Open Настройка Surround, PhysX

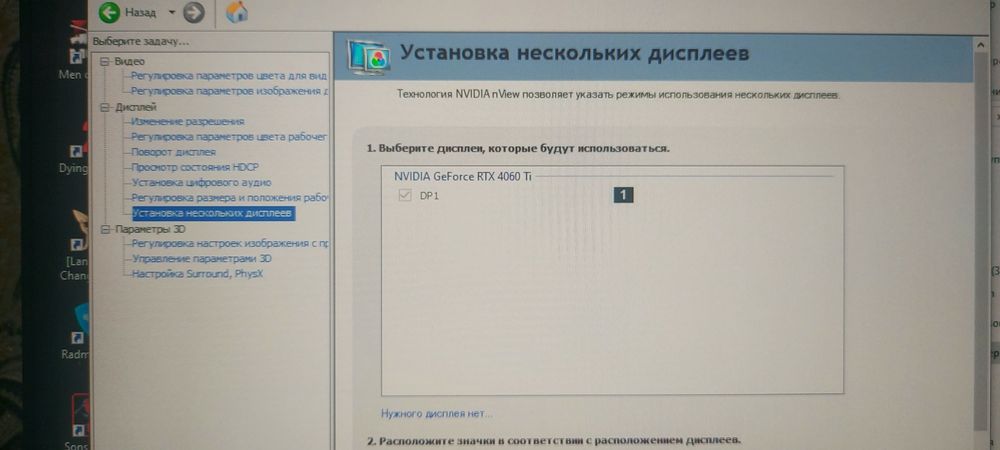point(197,274)
